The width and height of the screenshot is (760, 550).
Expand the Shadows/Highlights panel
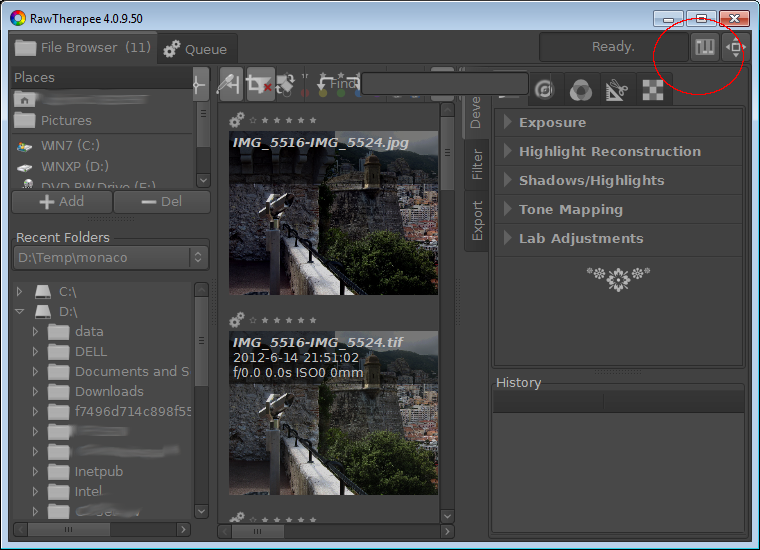click(x=618, y=181)
